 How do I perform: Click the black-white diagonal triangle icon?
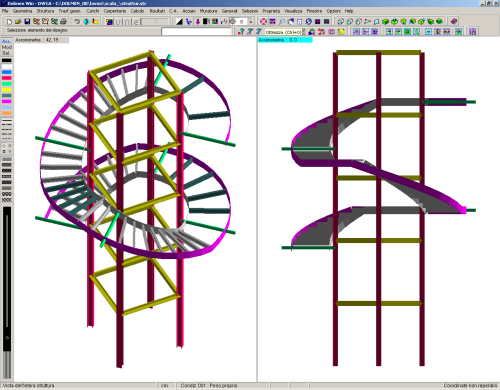(x=179, y=22)
